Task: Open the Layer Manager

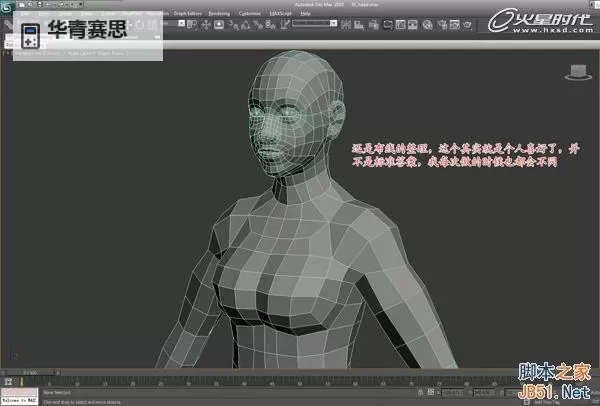Action: [373, 25]
